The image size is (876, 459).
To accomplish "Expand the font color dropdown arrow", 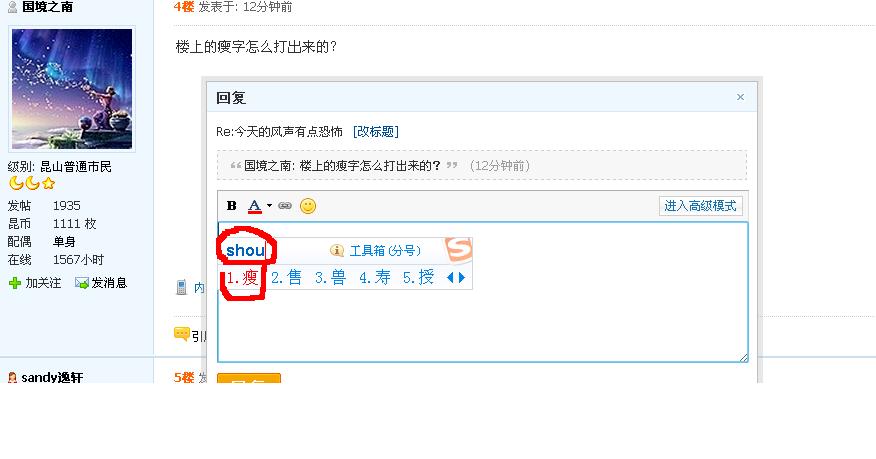I will click(269, 206).
